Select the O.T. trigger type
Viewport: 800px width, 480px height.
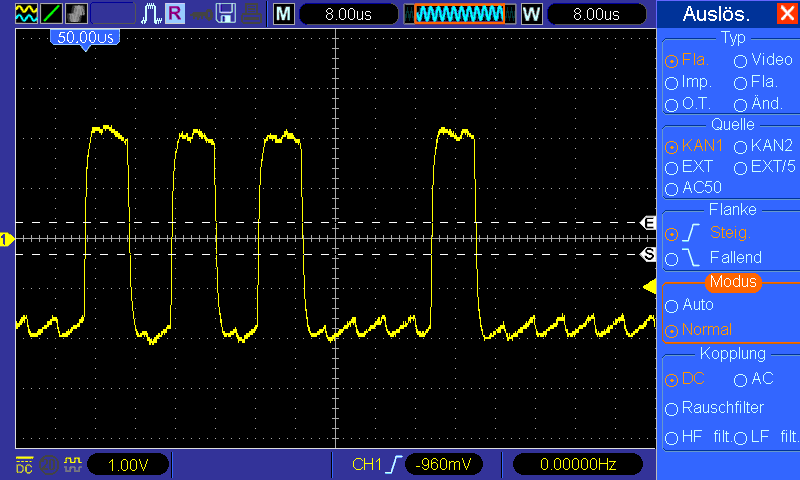click(688, 104)
